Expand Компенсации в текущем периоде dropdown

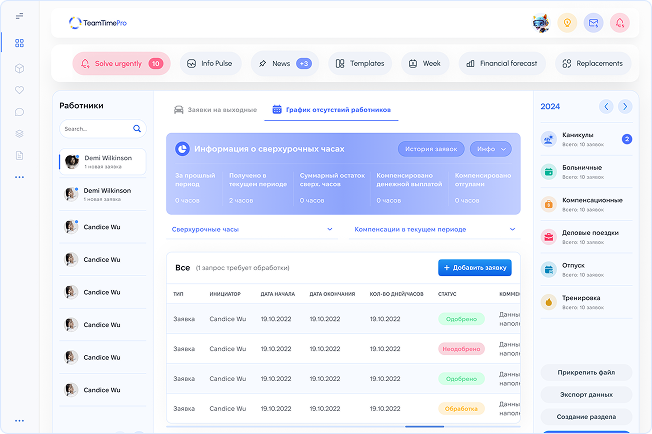coord(435,229)
